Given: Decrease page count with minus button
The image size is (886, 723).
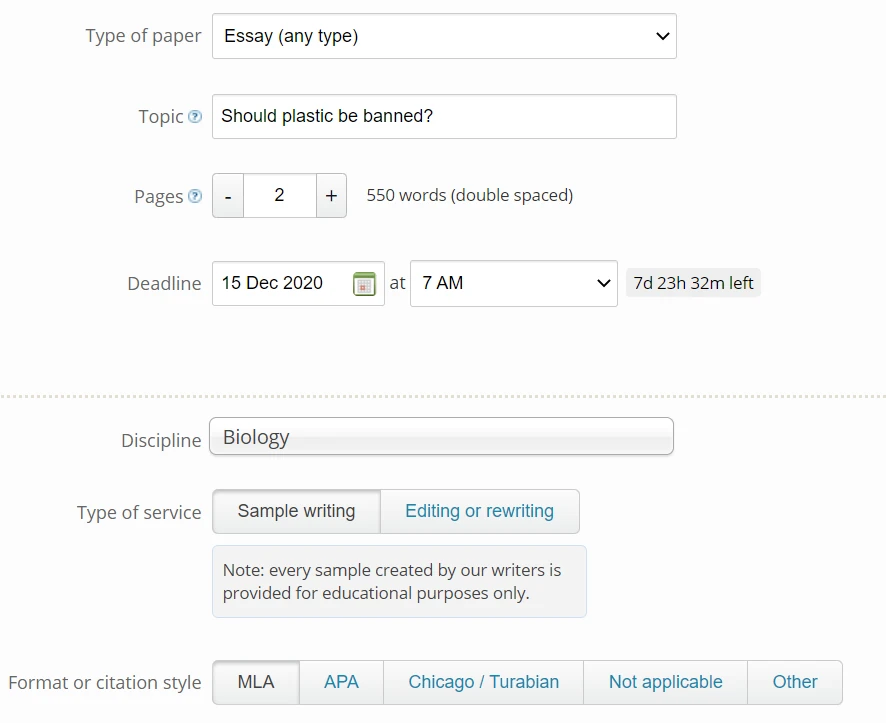Looking at the screenshot, I should point(228,196).
